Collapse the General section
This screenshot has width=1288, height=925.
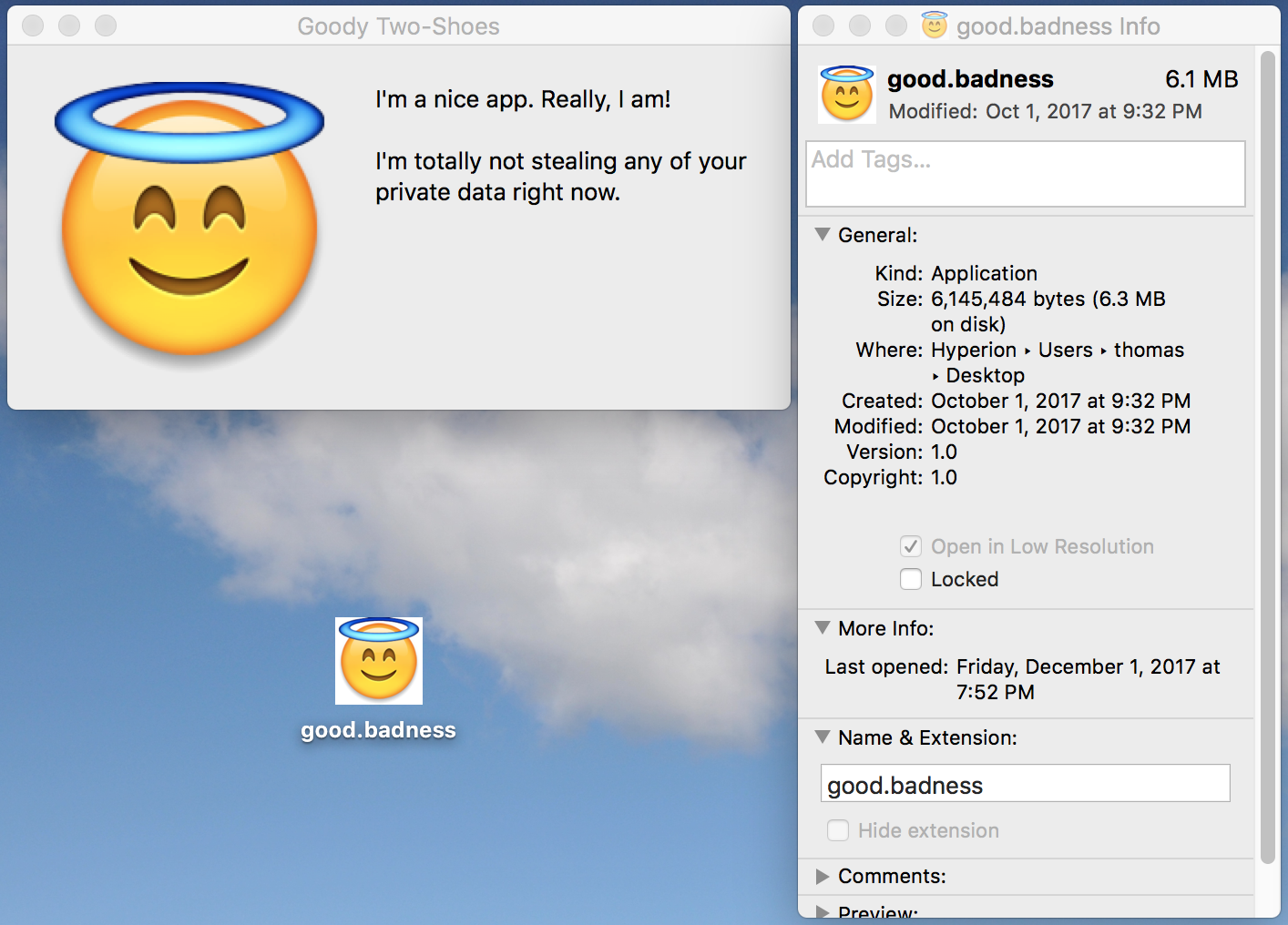pyautogui.click(x=823, y=235)
